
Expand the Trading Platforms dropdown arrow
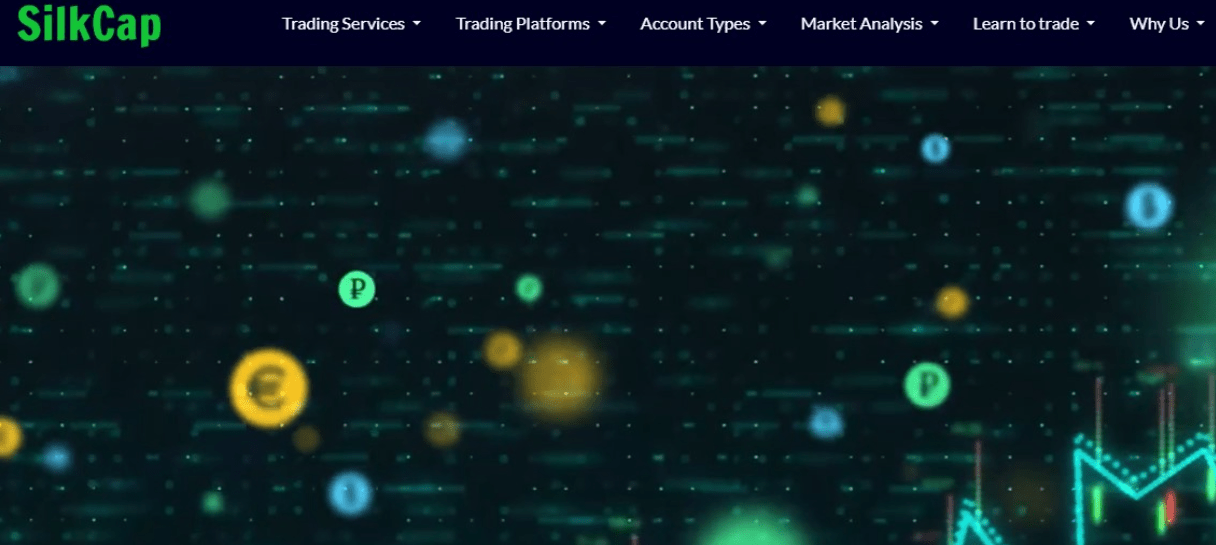pos(602,24)
